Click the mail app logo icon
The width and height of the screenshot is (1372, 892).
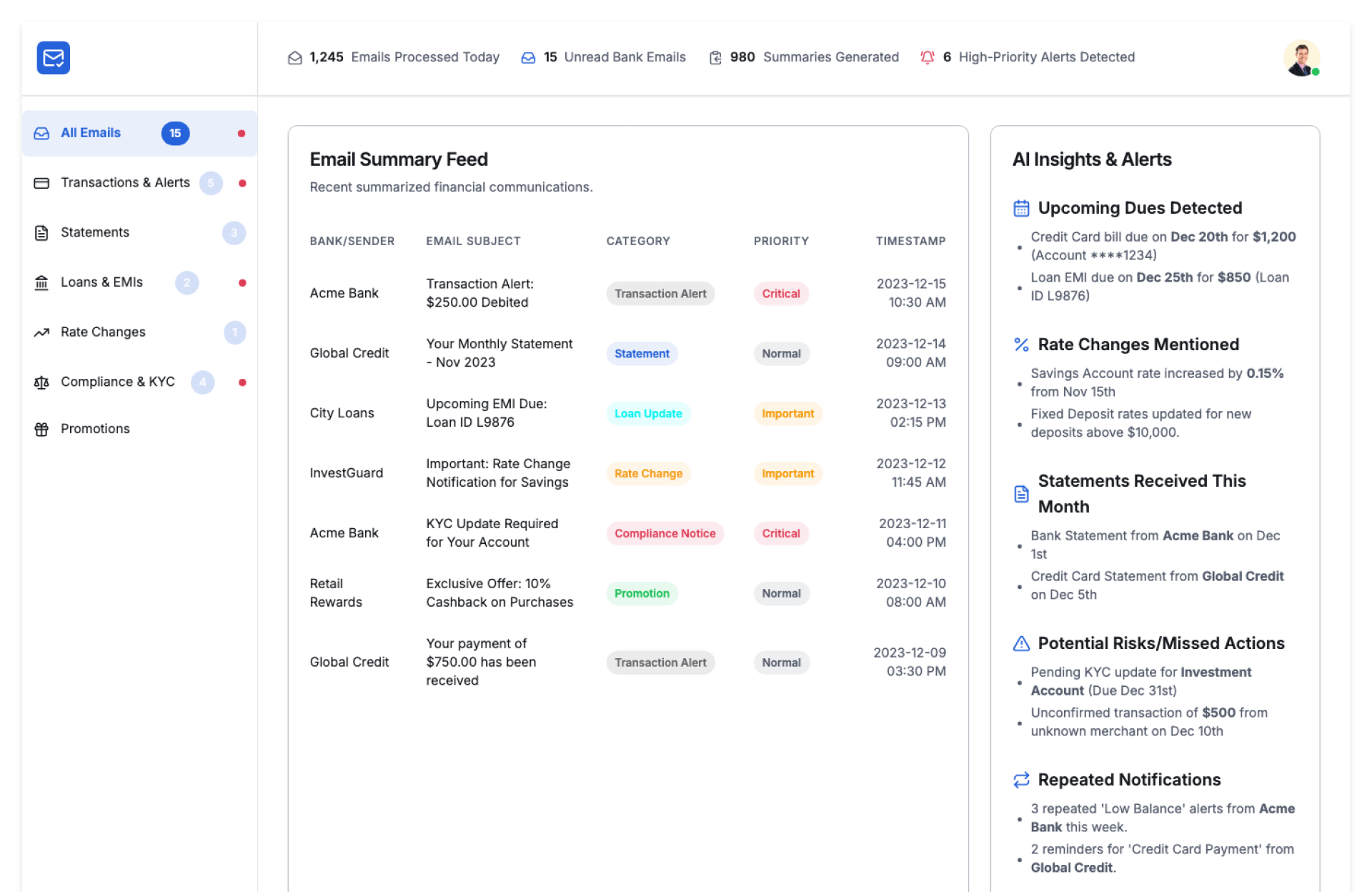point(54,58)
